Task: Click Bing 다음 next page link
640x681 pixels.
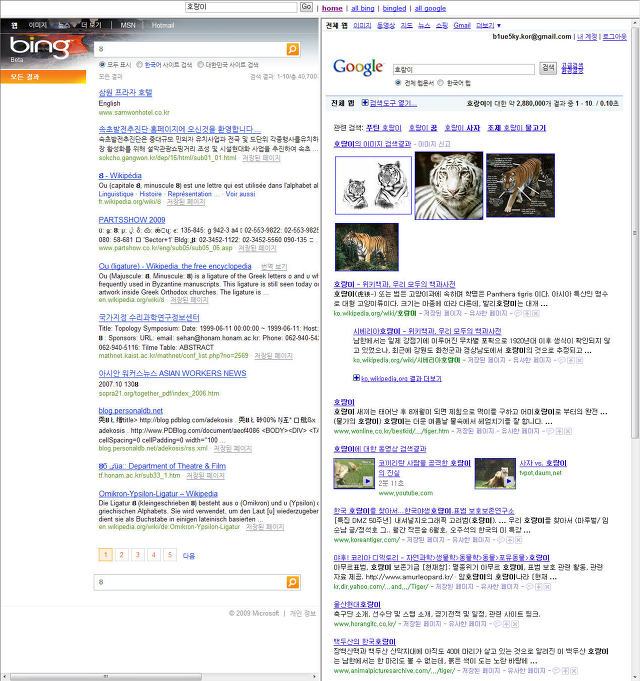Action: (x=188, y=555)
